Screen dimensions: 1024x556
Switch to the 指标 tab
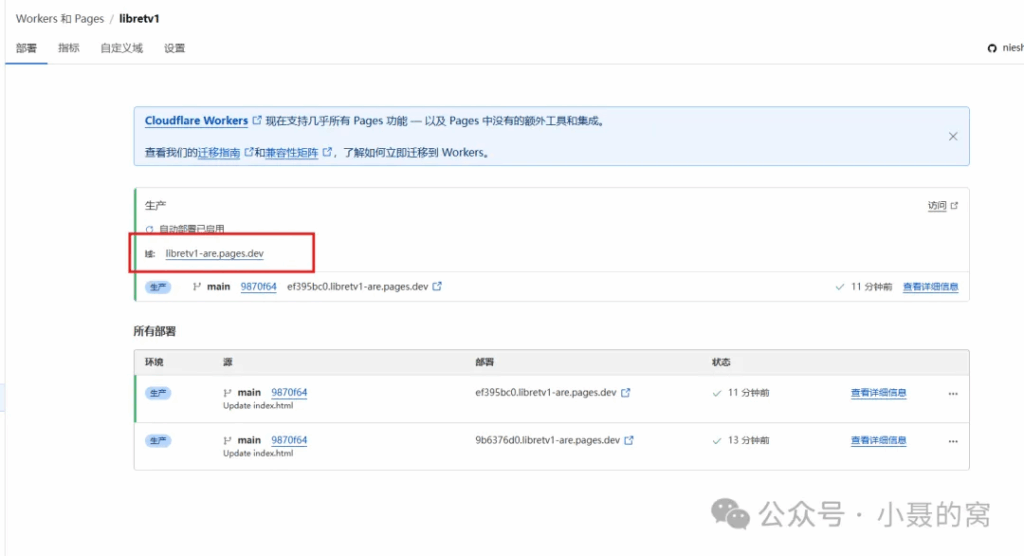[x=69, y=48]
